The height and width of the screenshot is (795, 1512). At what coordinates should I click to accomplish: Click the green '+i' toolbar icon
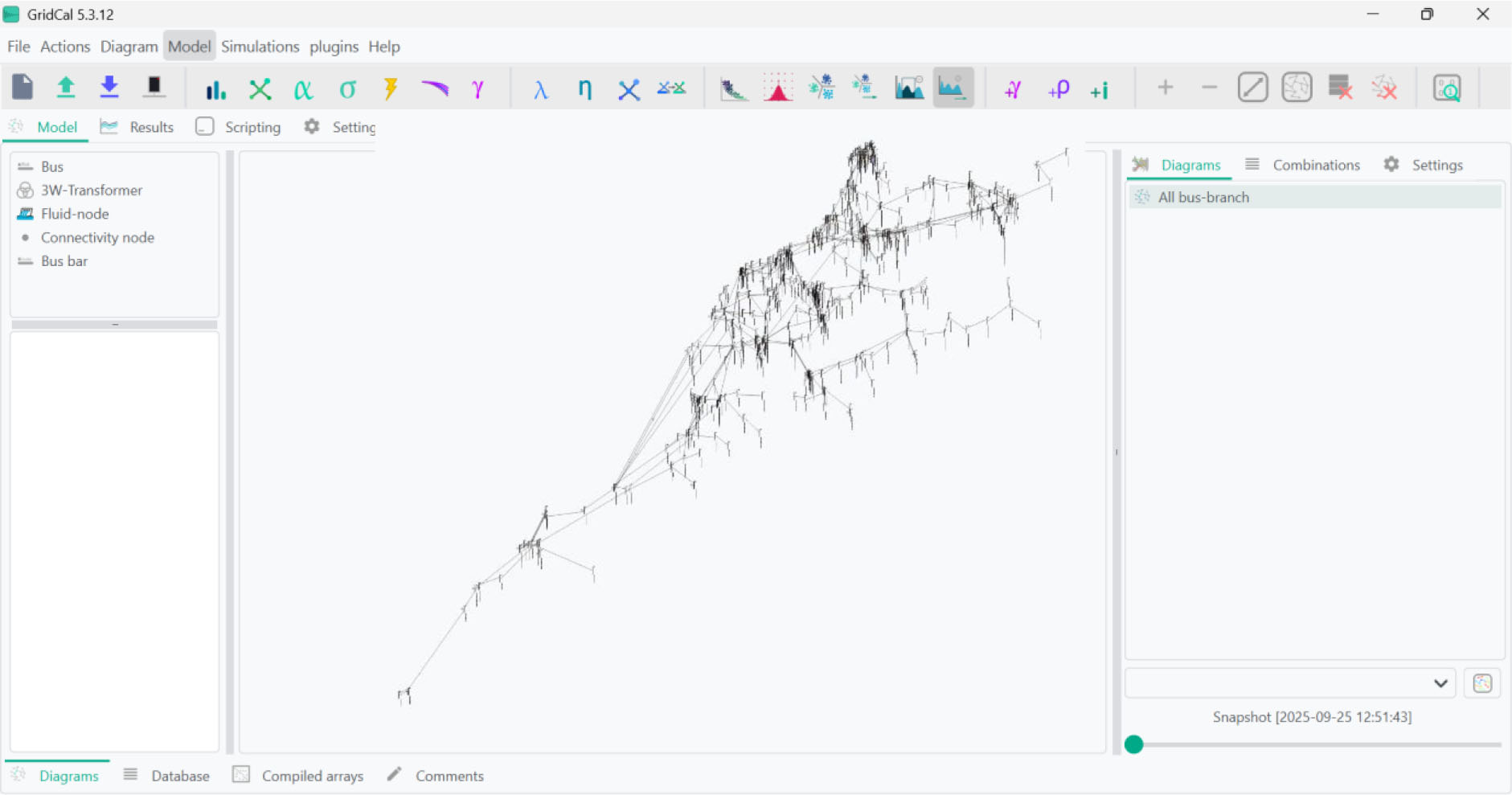pos(1100,89)
